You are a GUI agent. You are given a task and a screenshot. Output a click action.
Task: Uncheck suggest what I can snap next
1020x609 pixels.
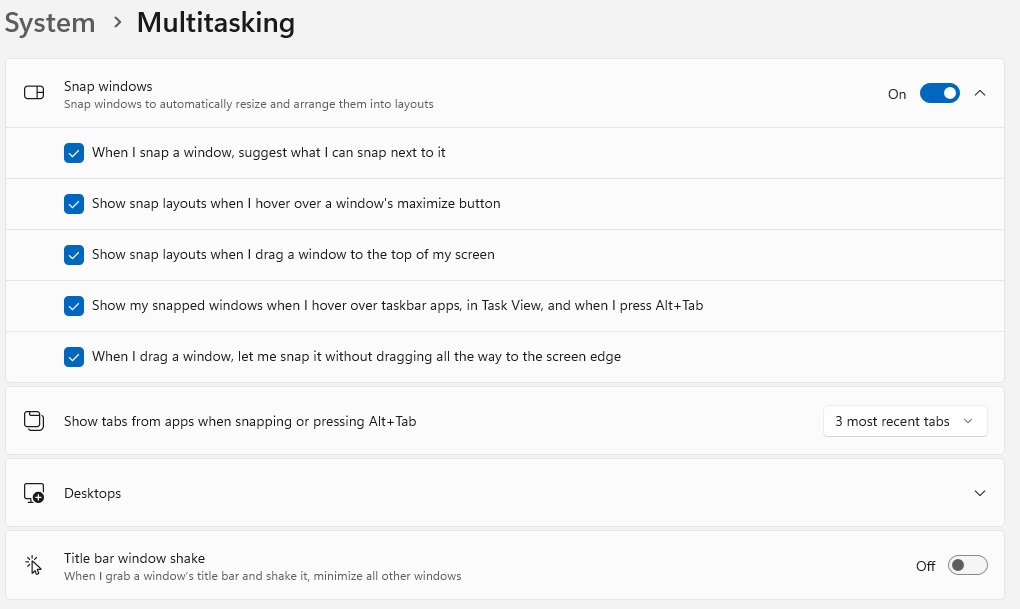(74, 153)
